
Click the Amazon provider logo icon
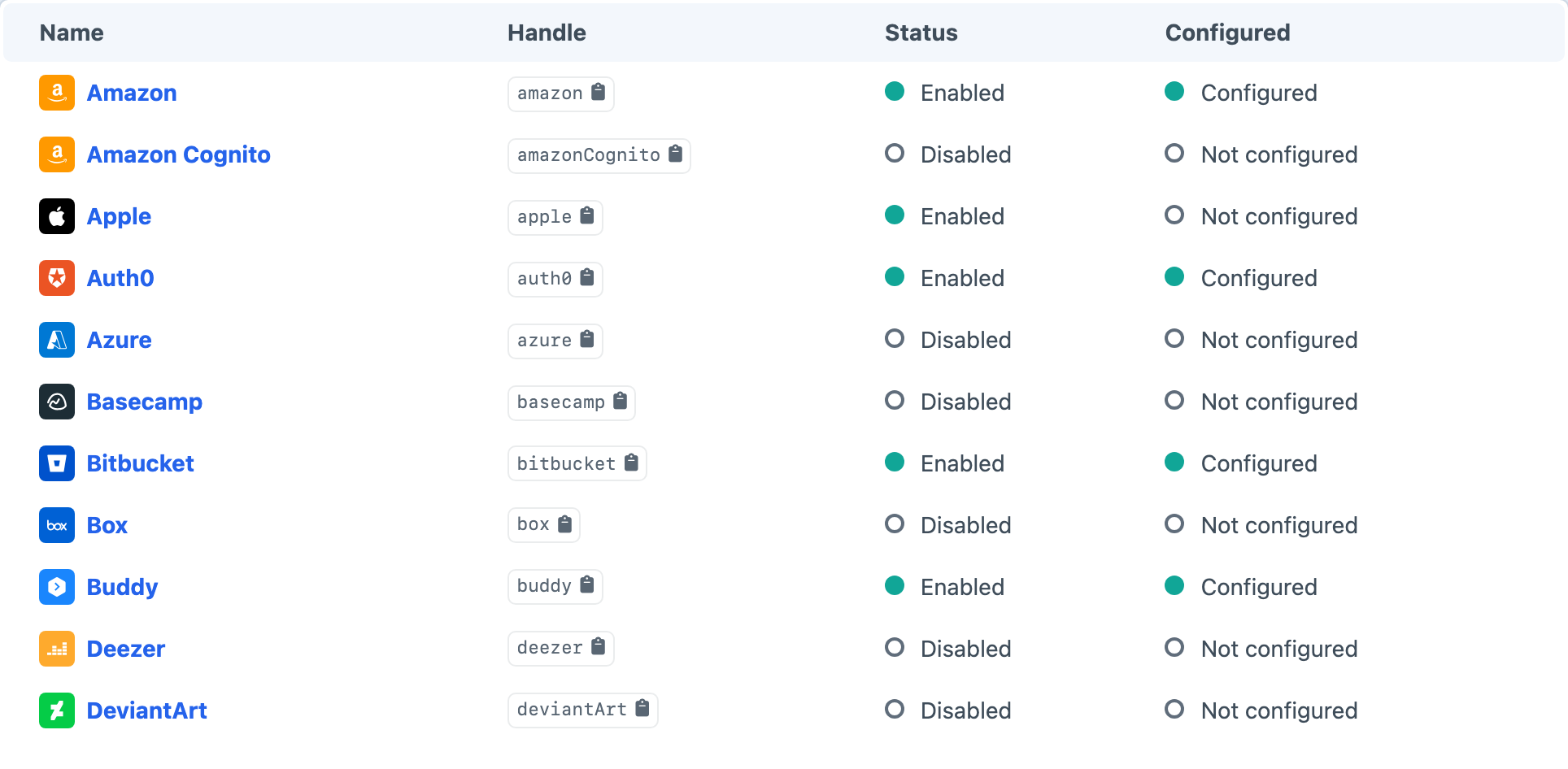pos(57,93)
